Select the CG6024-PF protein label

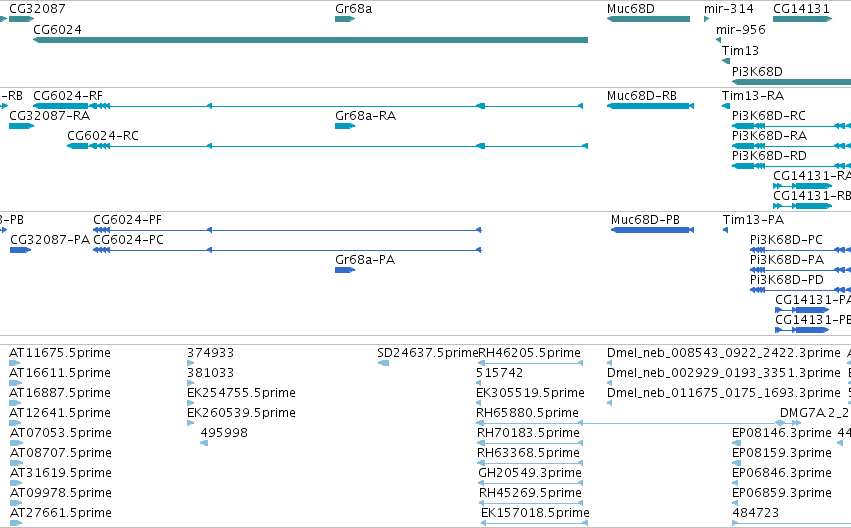coord(128,220)
